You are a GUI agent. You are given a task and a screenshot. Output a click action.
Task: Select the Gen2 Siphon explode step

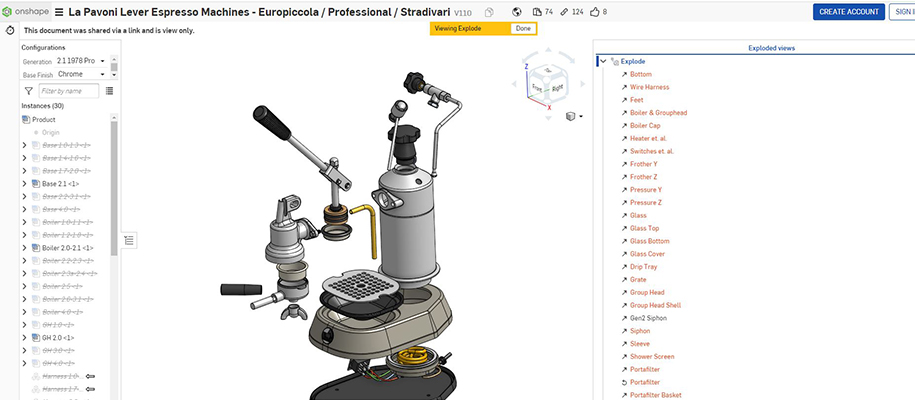(x=648, y=318)
